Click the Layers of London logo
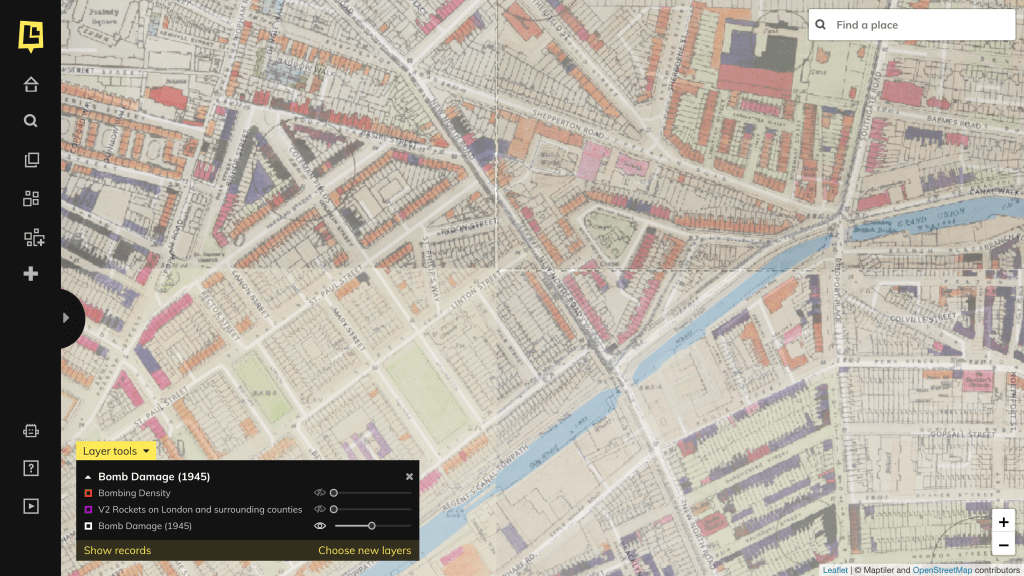Viewport: 1024px width, 576px height. coord(30,35)
